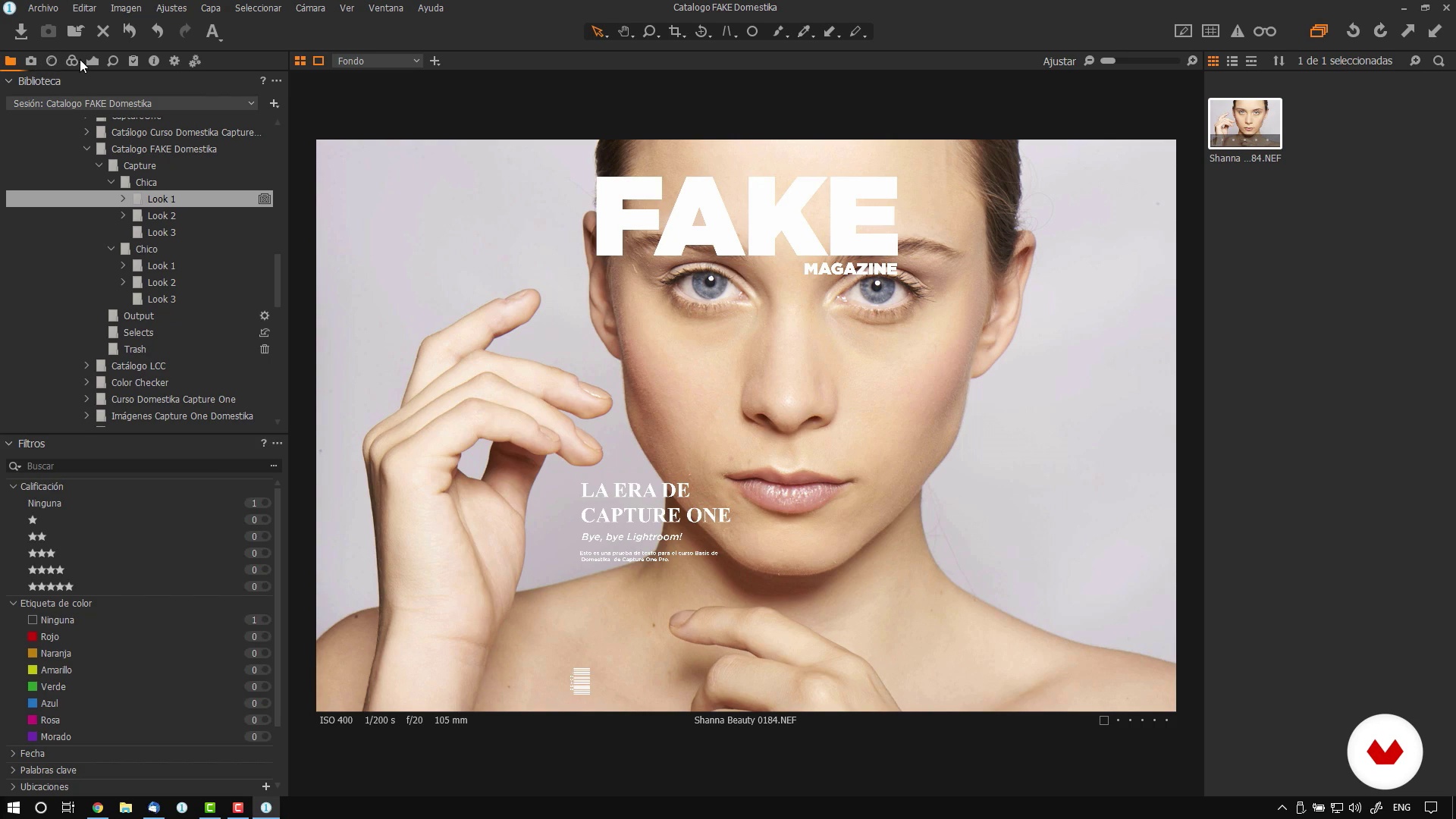Toggle proofing glasses icon
The height and width of the screenshot is (819, 1456).
coord(1264,31)
